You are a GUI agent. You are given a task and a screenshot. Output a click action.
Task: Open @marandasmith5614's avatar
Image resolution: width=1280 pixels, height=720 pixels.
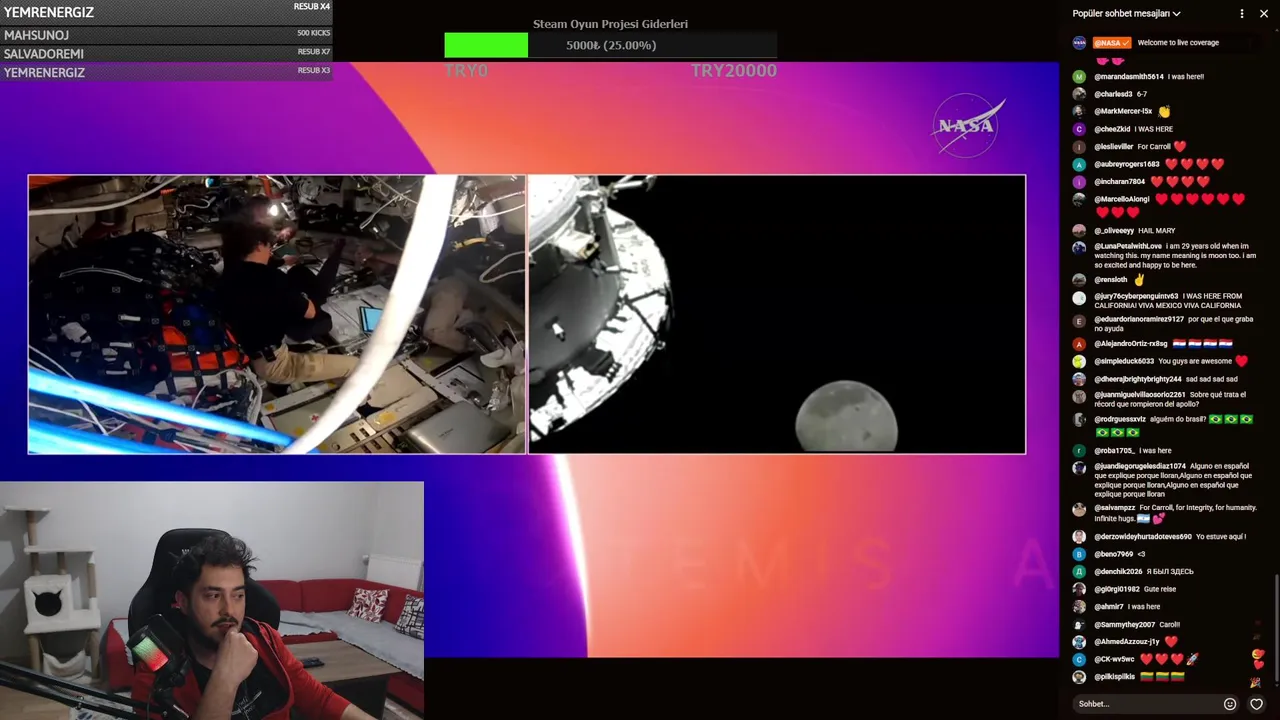[1079, 77]
